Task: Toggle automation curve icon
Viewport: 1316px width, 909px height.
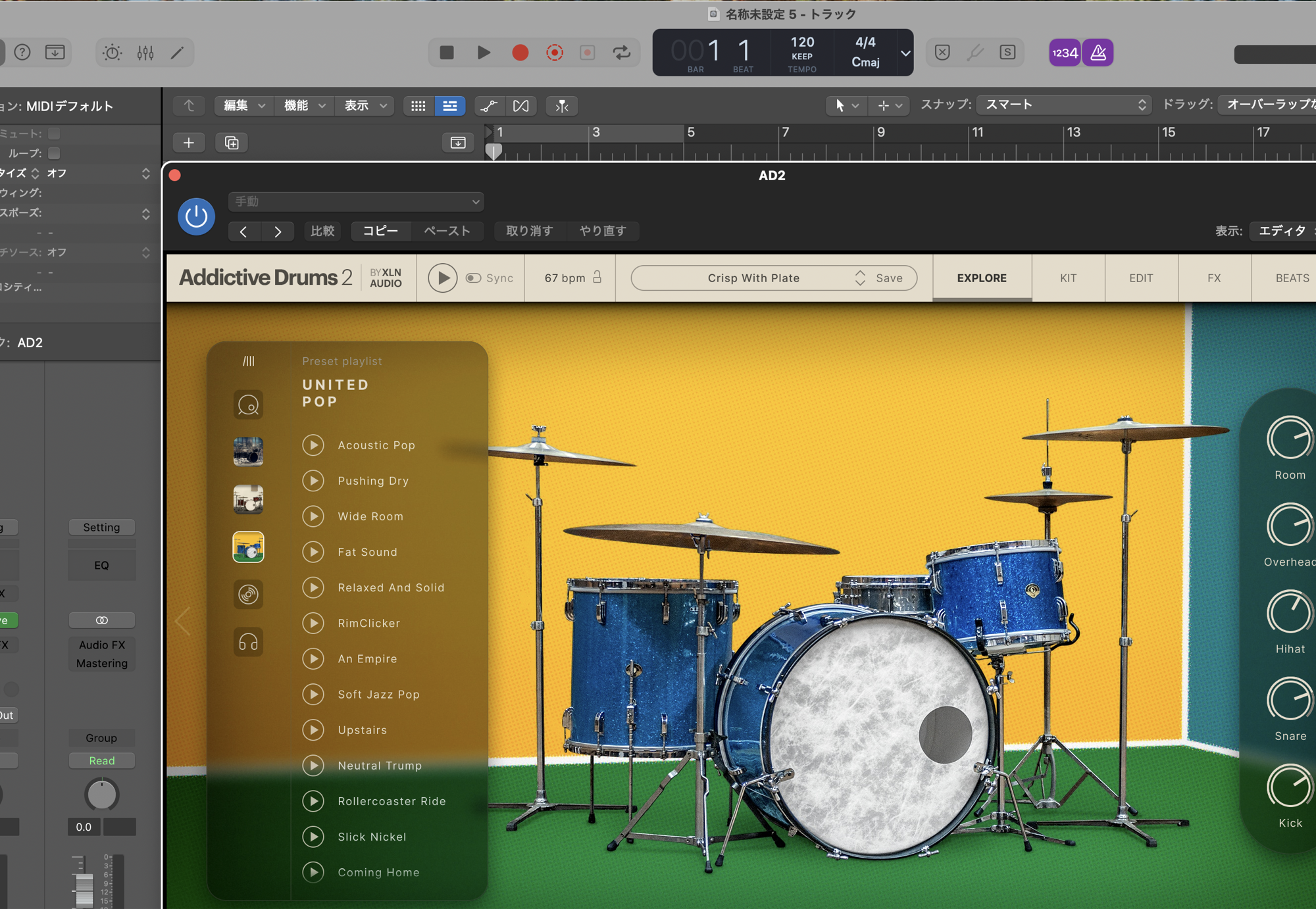Action: tap(489, 105)
